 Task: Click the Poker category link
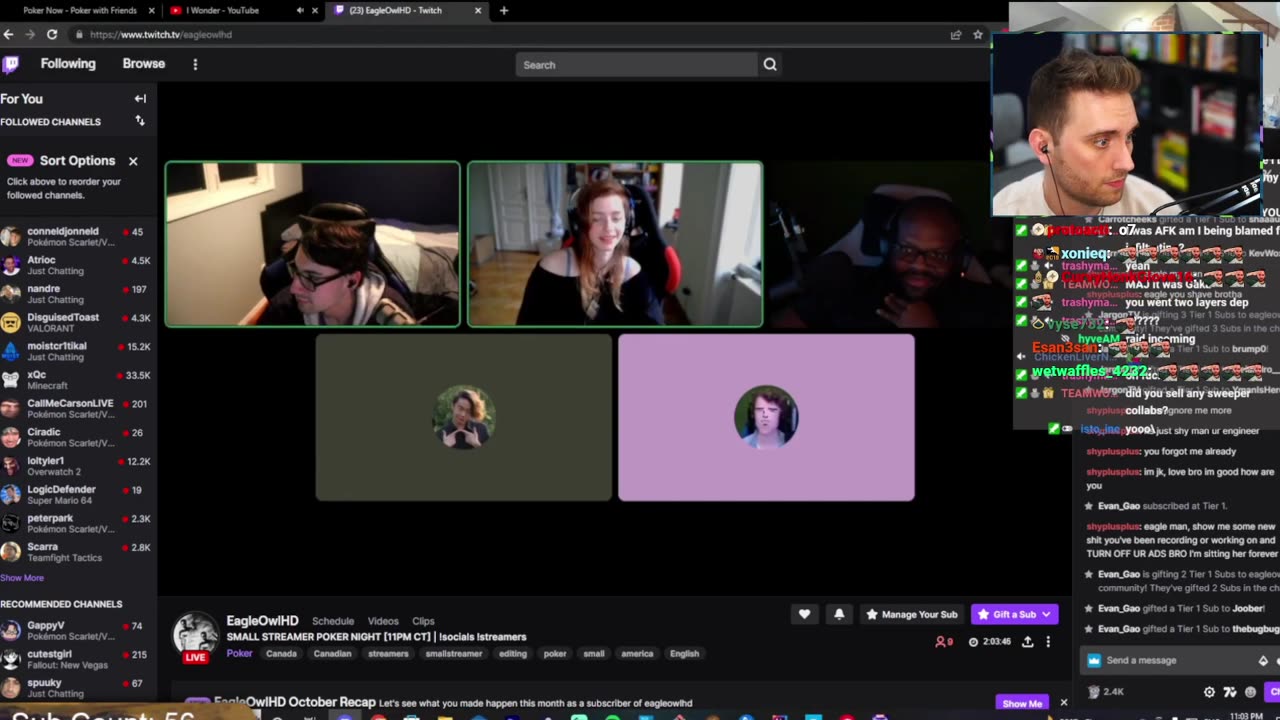pyautogui.click(x=240, y=653)
